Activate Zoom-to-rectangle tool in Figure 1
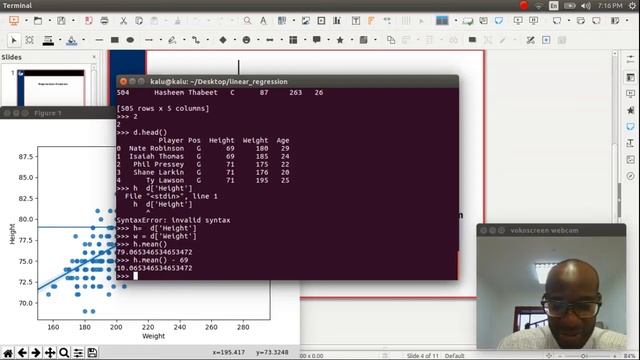This screenshot has width=640, height=360. tap(64, 353)
